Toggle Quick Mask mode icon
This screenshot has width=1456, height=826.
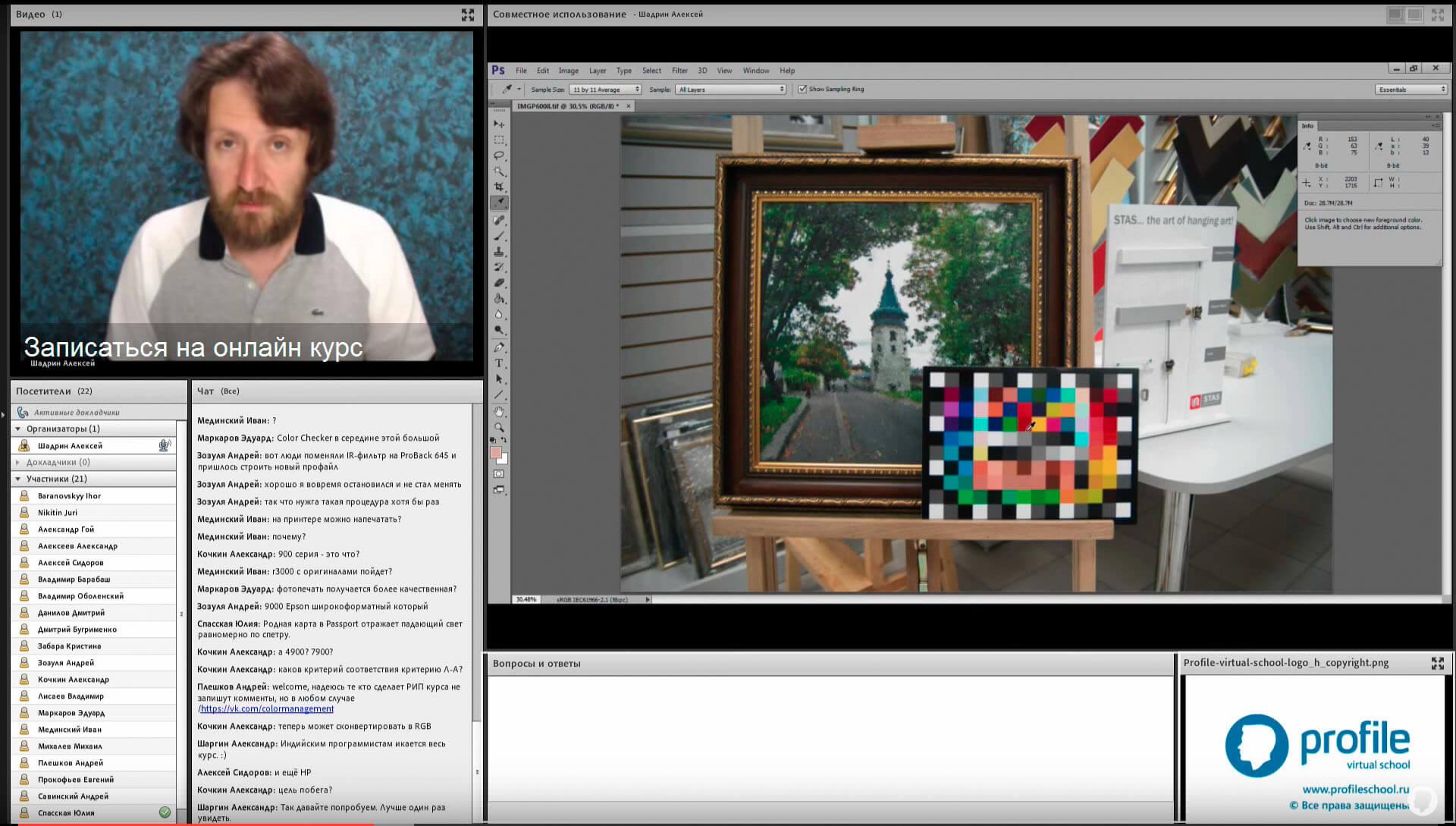tap(499, 474)
